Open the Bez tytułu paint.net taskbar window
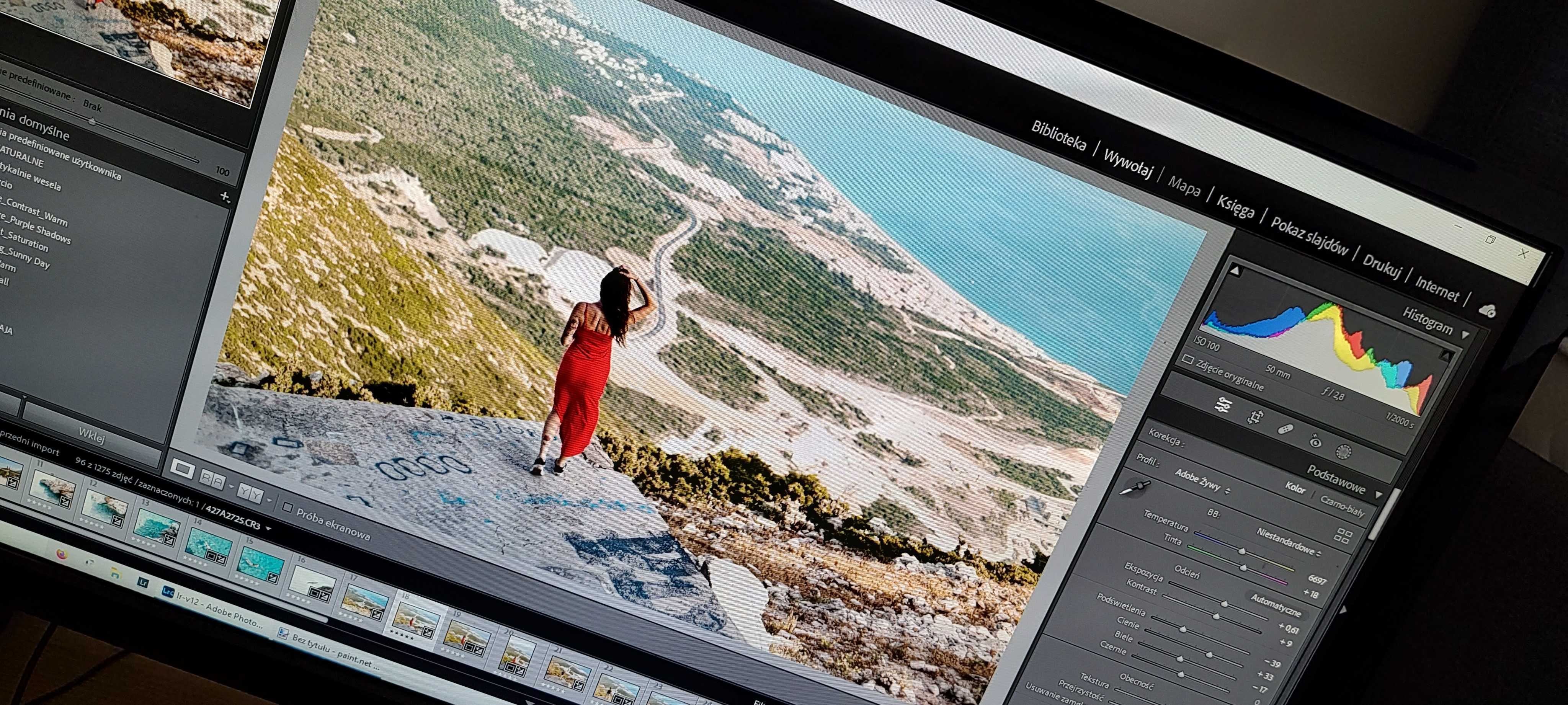Screen dimensions: 1568x705 pos(329,650)
